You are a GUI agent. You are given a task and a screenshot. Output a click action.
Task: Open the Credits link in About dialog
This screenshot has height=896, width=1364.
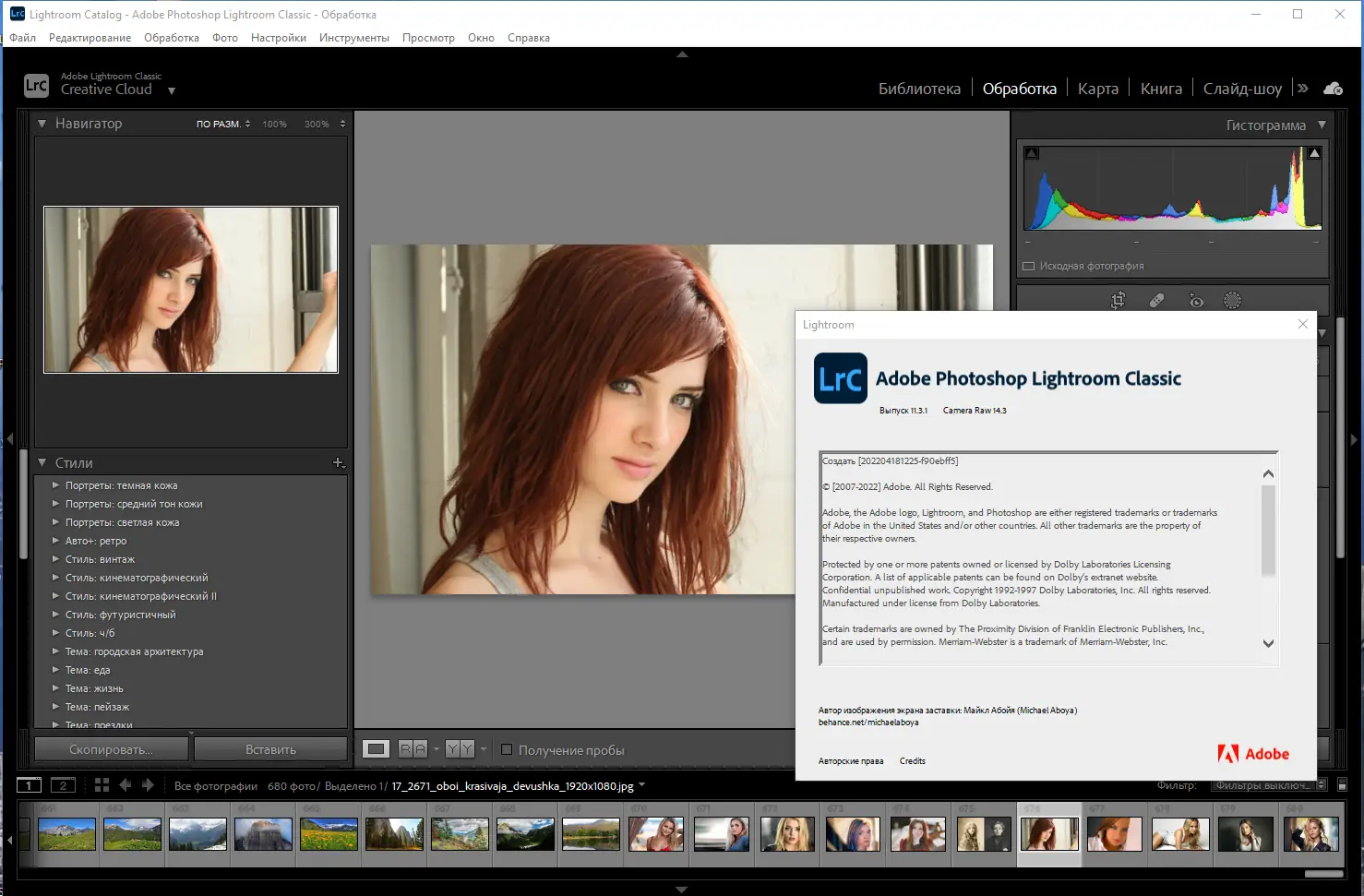click(912, 760)
